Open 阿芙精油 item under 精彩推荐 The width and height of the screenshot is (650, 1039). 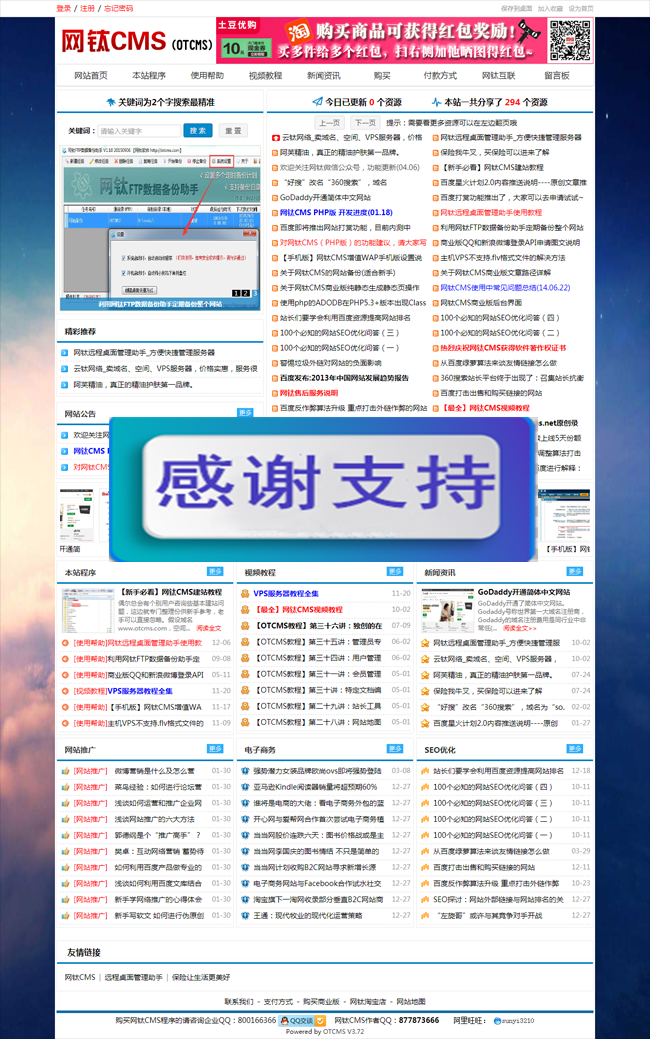tap(133, 384)
